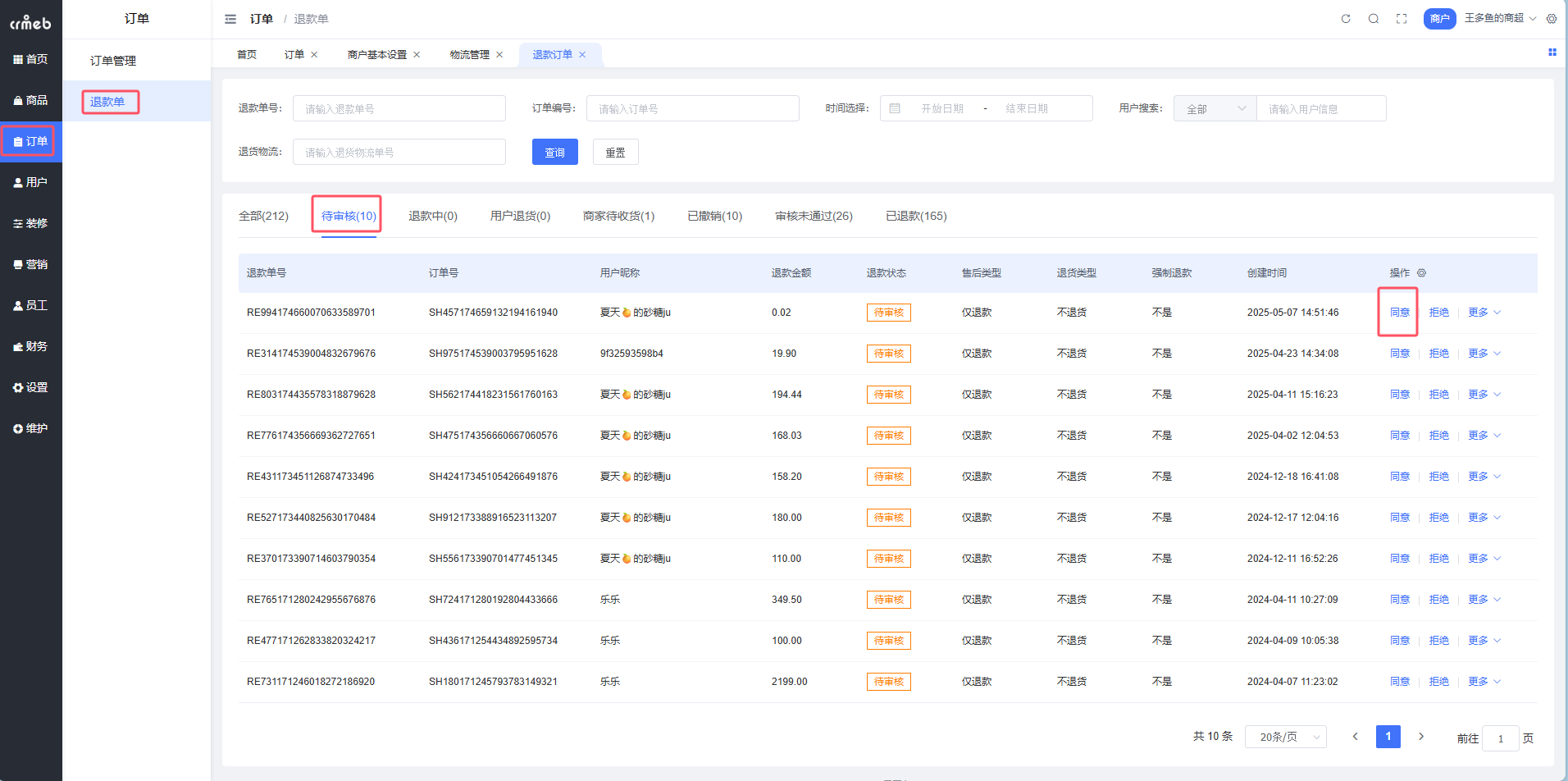The height and width of the screenshot is (781, 1568).
Task: Open the settings gear in top-right corner
Action: tap(1552, 19)
